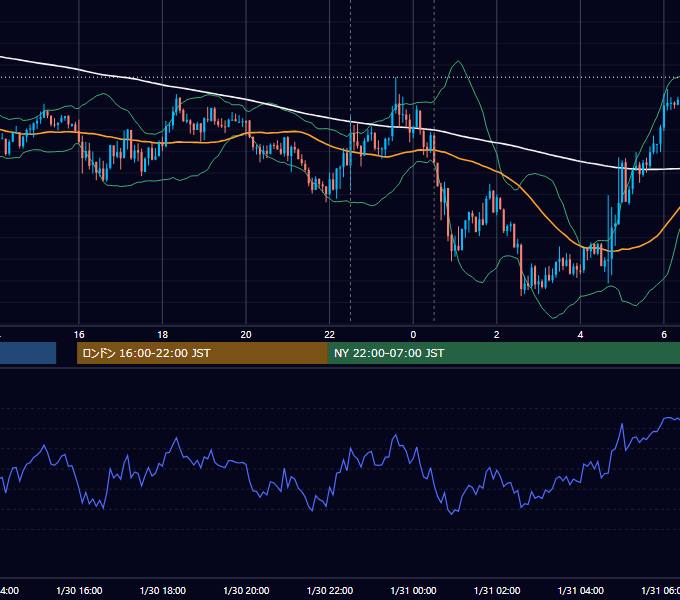Screen dimensions: 680x600
Task: Click the "1/30 16:00" date label
Action: [79, 591]
